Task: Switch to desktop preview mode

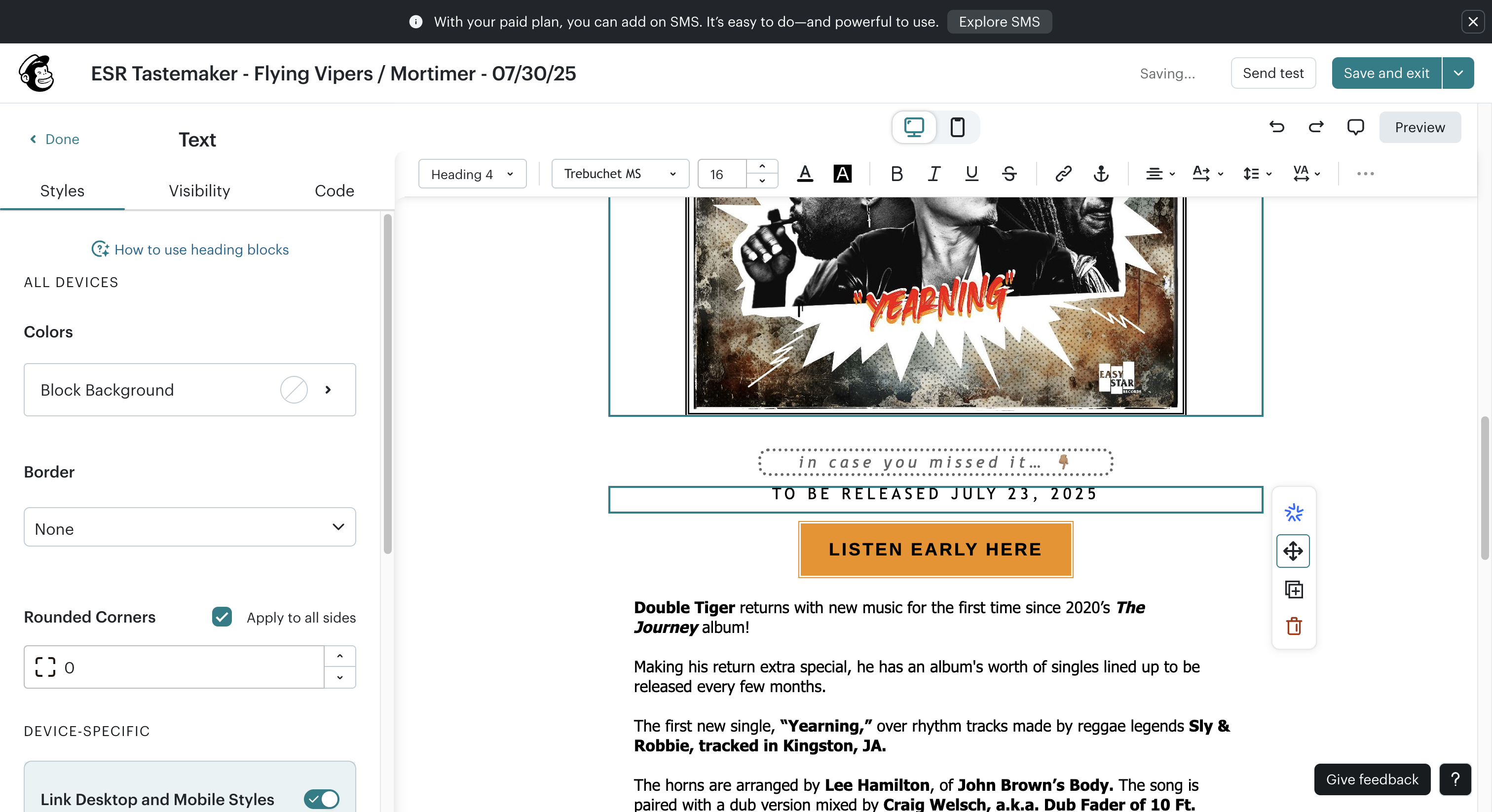Action: pos(914,127)
